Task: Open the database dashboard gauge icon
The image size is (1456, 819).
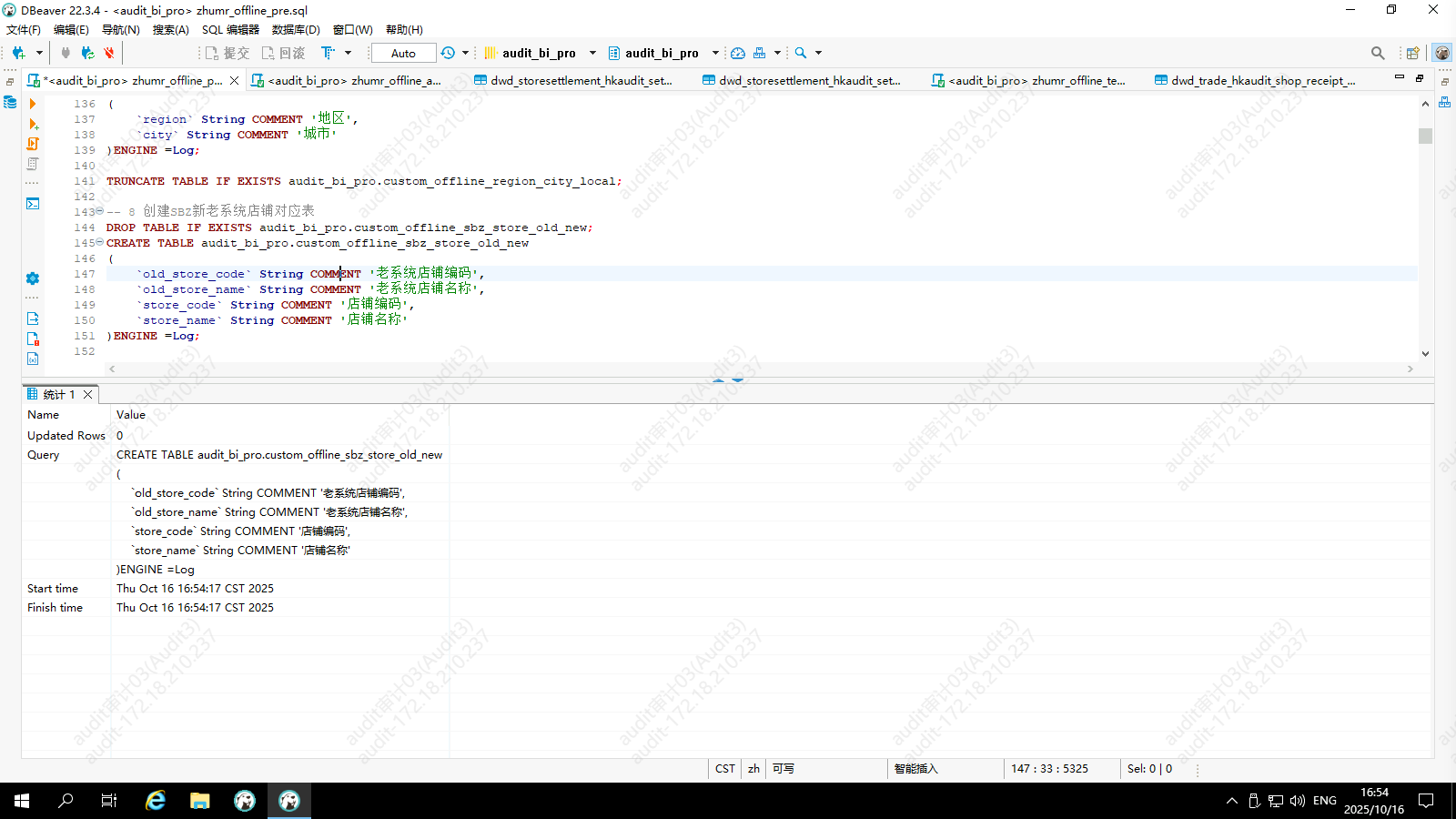Action: click(x=738, y=53)
